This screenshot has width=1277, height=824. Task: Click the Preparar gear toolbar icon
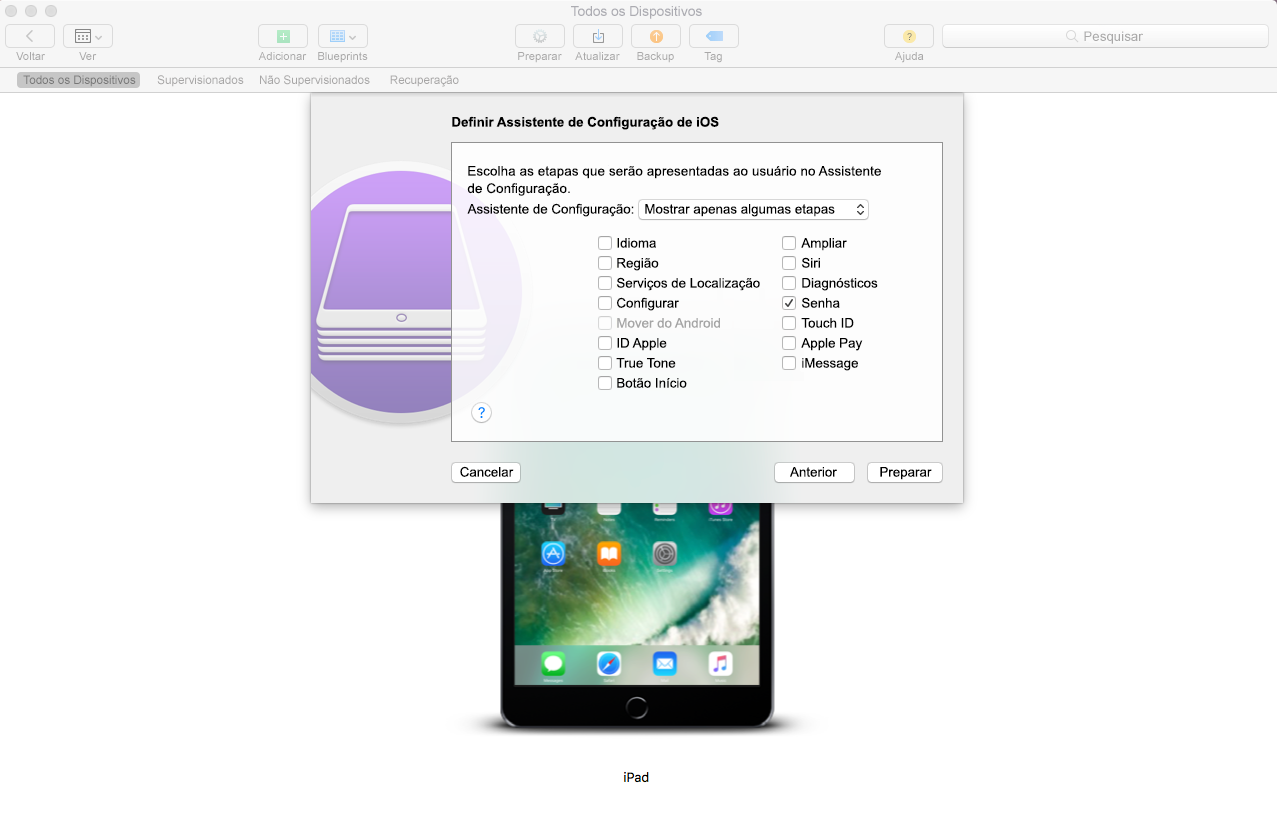(540, 36)
